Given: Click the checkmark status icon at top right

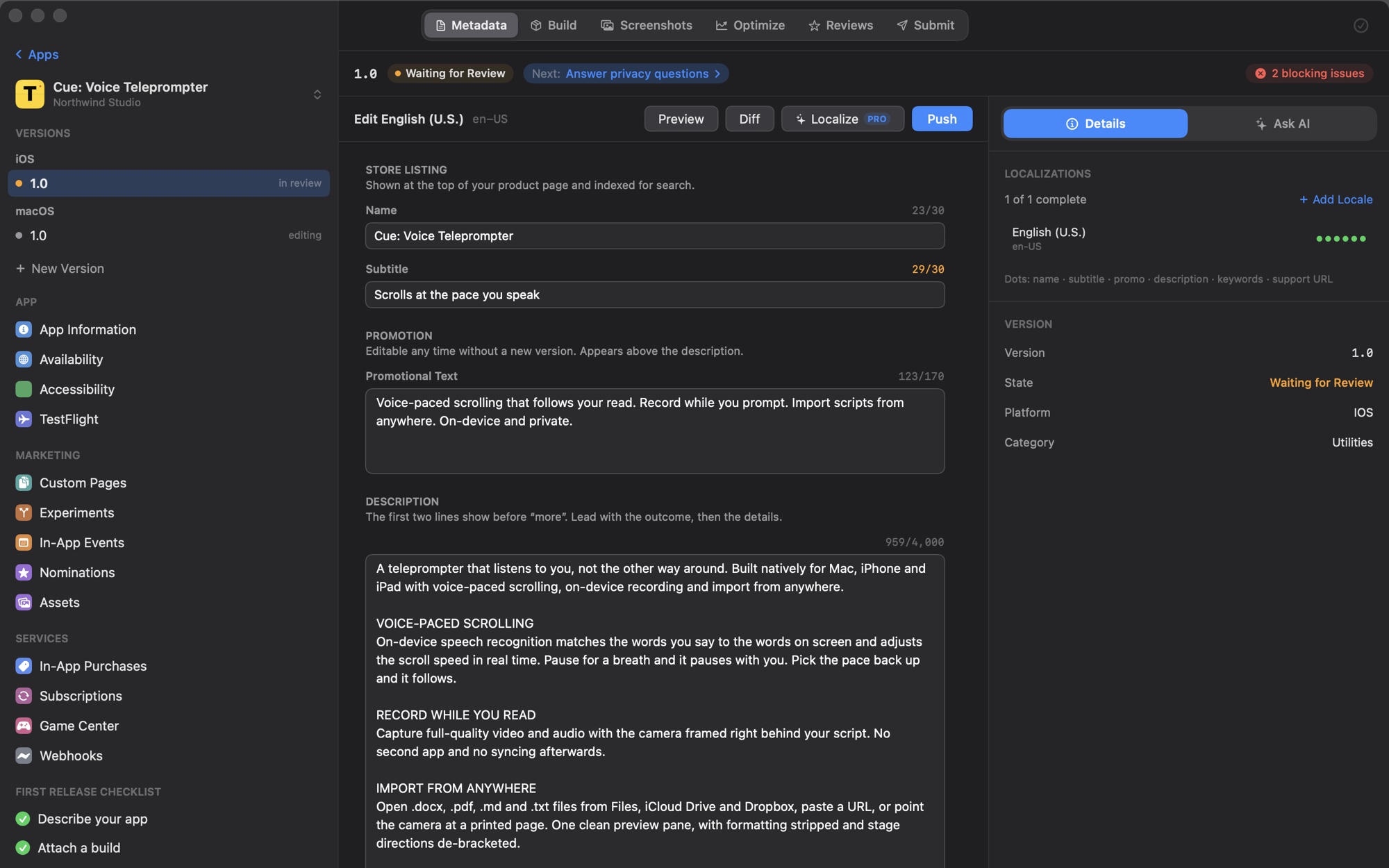Looking at the screenshot, I should 1361,26.
